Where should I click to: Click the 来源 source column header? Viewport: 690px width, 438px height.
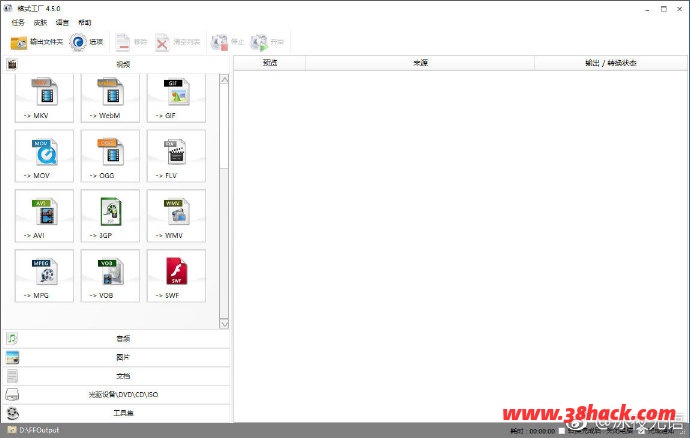(420, 63)
